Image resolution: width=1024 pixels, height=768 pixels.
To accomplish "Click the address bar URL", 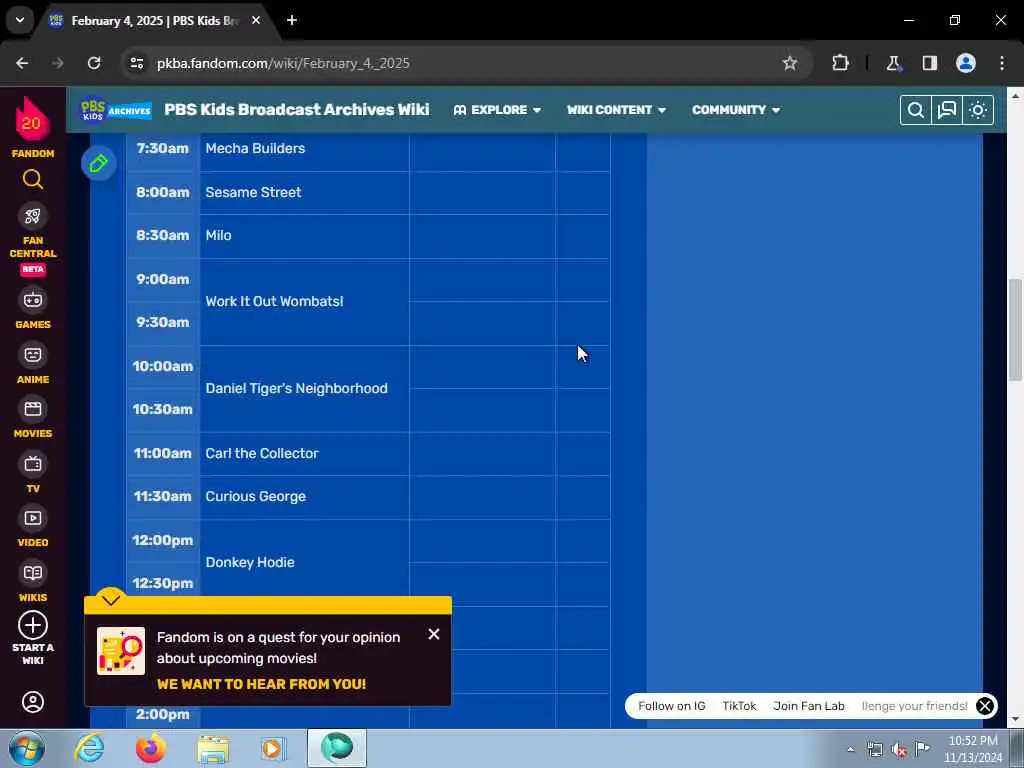I will tap(283, 63).
